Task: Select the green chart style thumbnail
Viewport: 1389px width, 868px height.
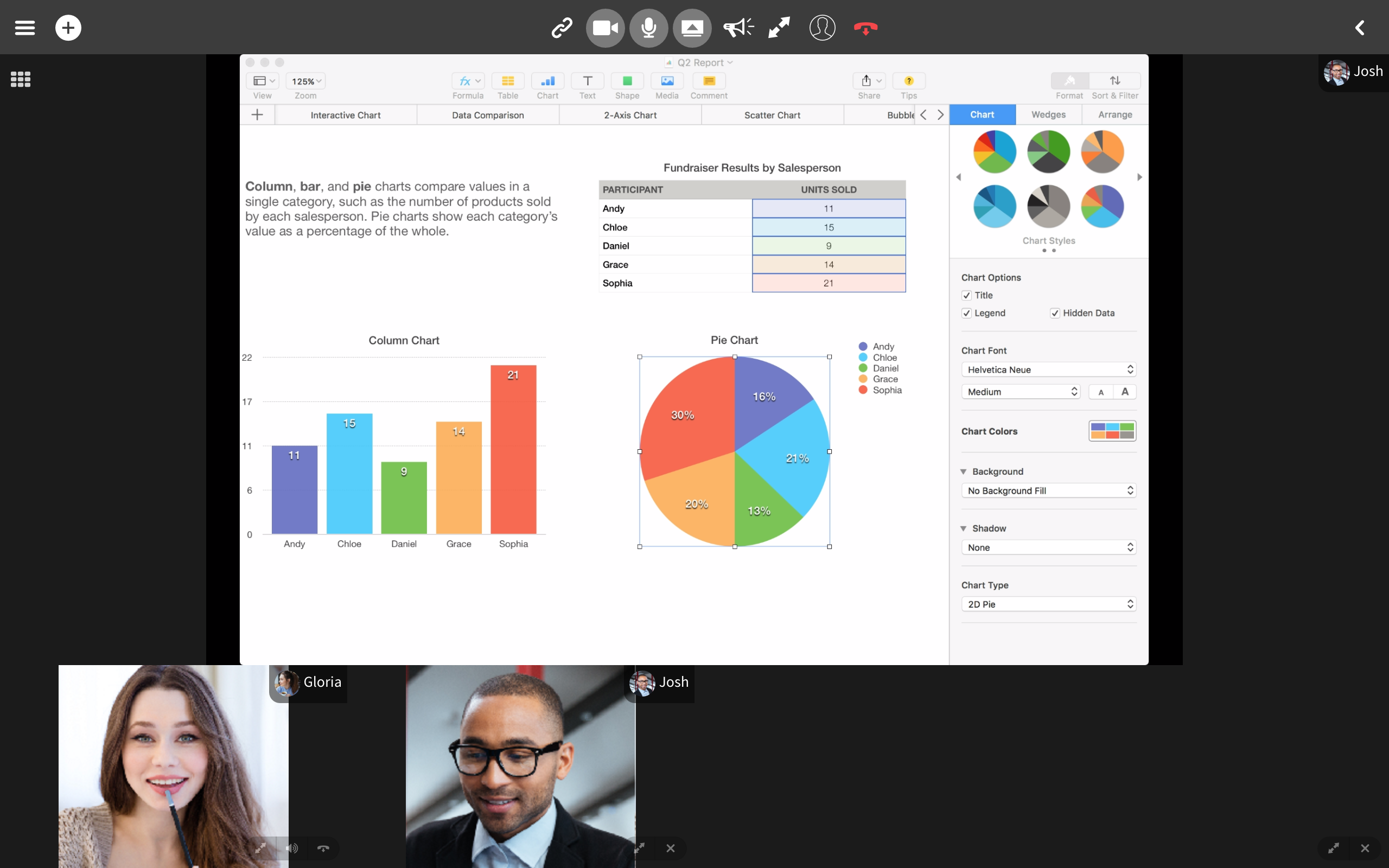Action: pos(1048,151)
